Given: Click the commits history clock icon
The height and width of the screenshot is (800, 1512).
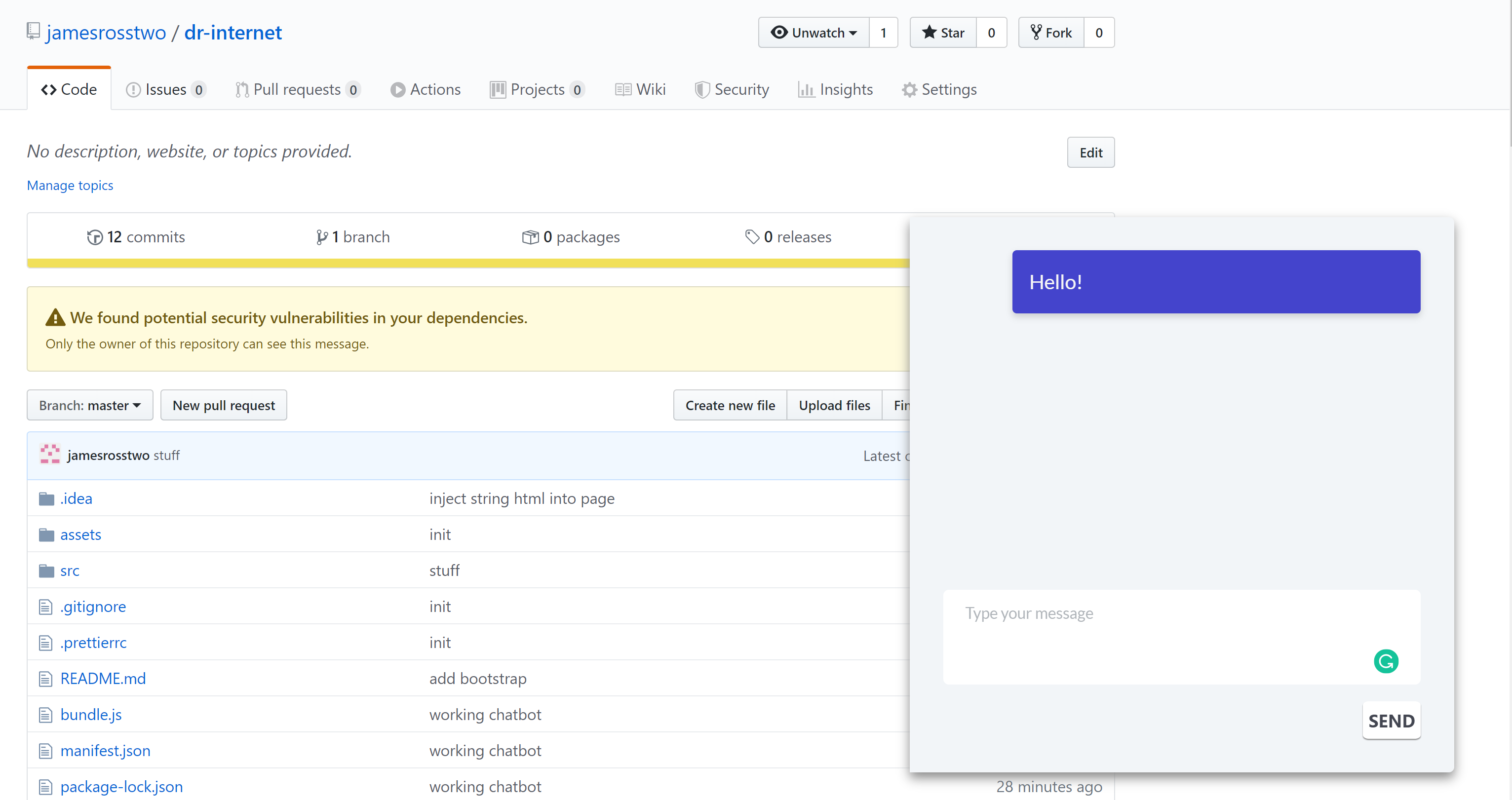Looking at the screenshot, I should pyautogui.click(x=94, y=237).
